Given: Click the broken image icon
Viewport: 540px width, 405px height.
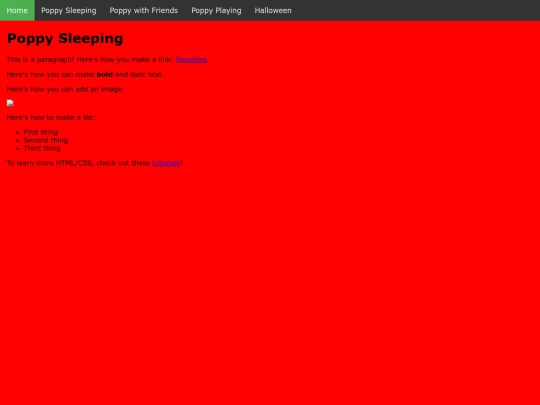Looking at the screenshot, I should pyautogui.click(x=10, y=103).
